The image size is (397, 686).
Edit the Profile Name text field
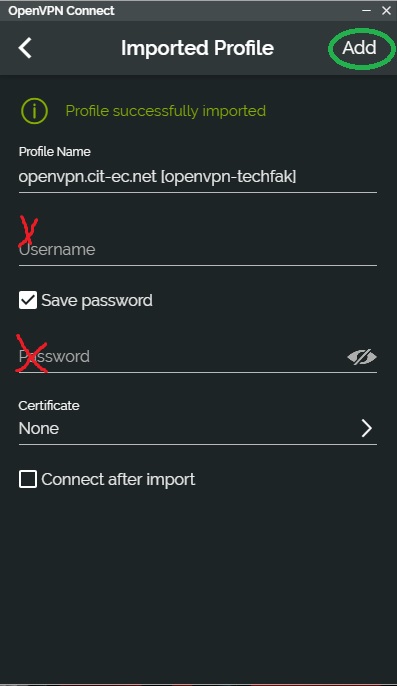pos(197,177)
